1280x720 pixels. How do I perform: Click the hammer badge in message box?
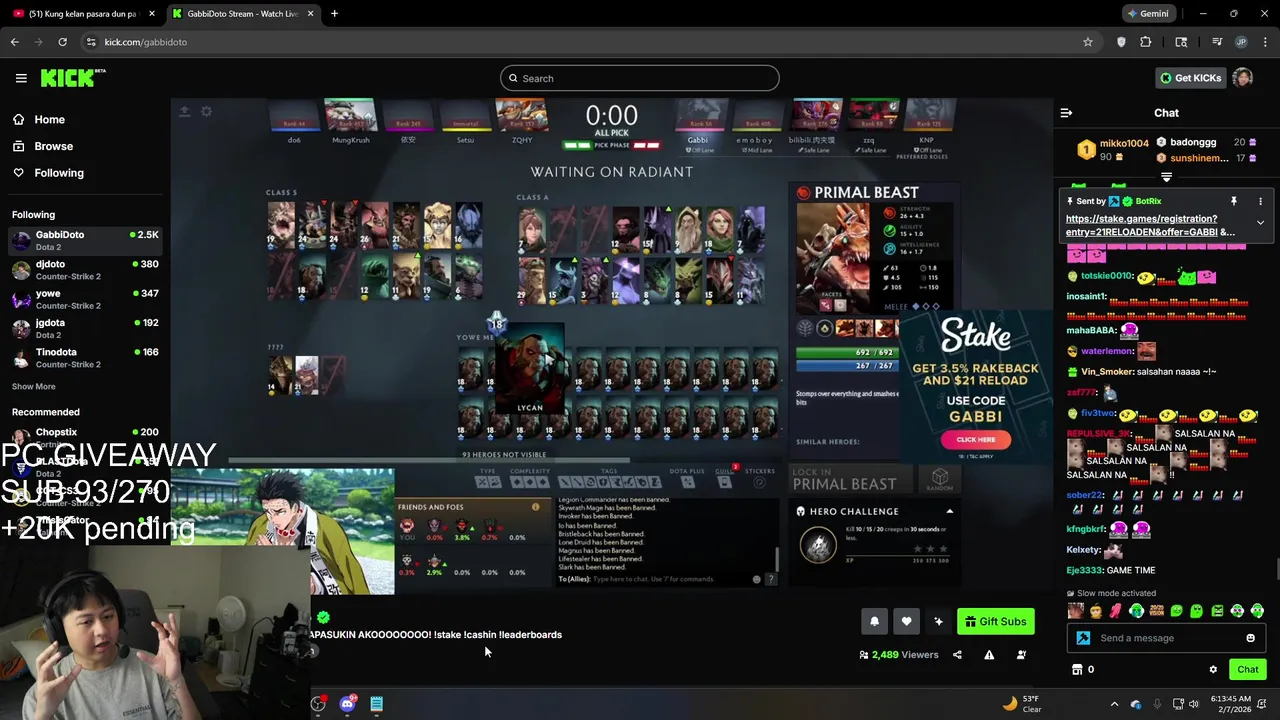pyautogui.click(x=1083, y=638)
